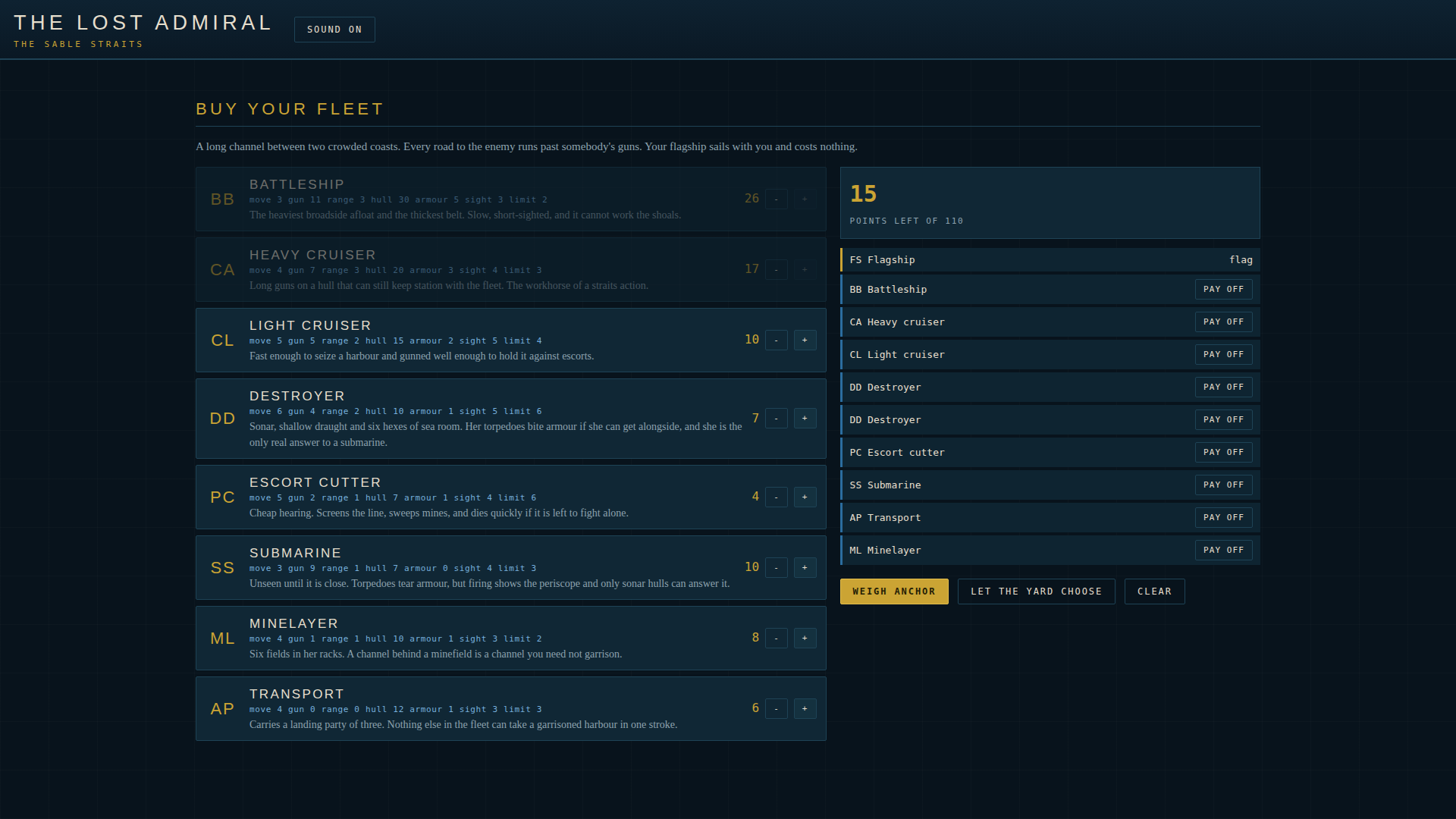Select the FS Flagship roster entry
Screen dimensions: 1456x819
coord(1050,259)
